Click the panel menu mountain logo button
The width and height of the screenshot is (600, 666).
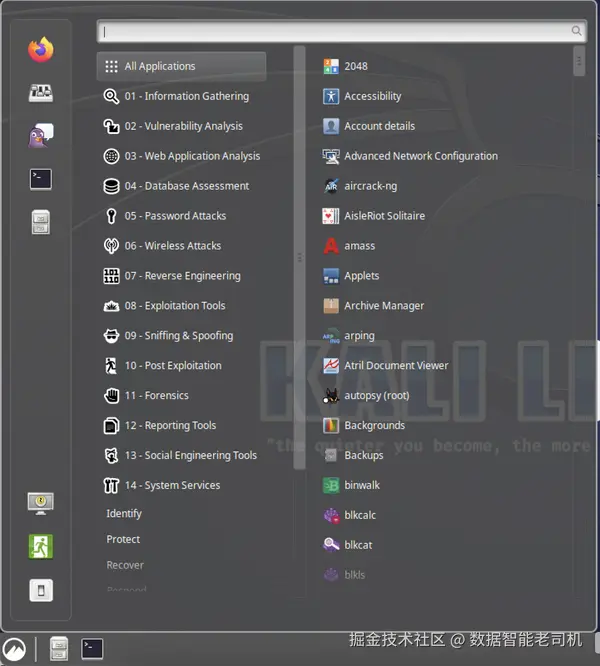point(14,649)
